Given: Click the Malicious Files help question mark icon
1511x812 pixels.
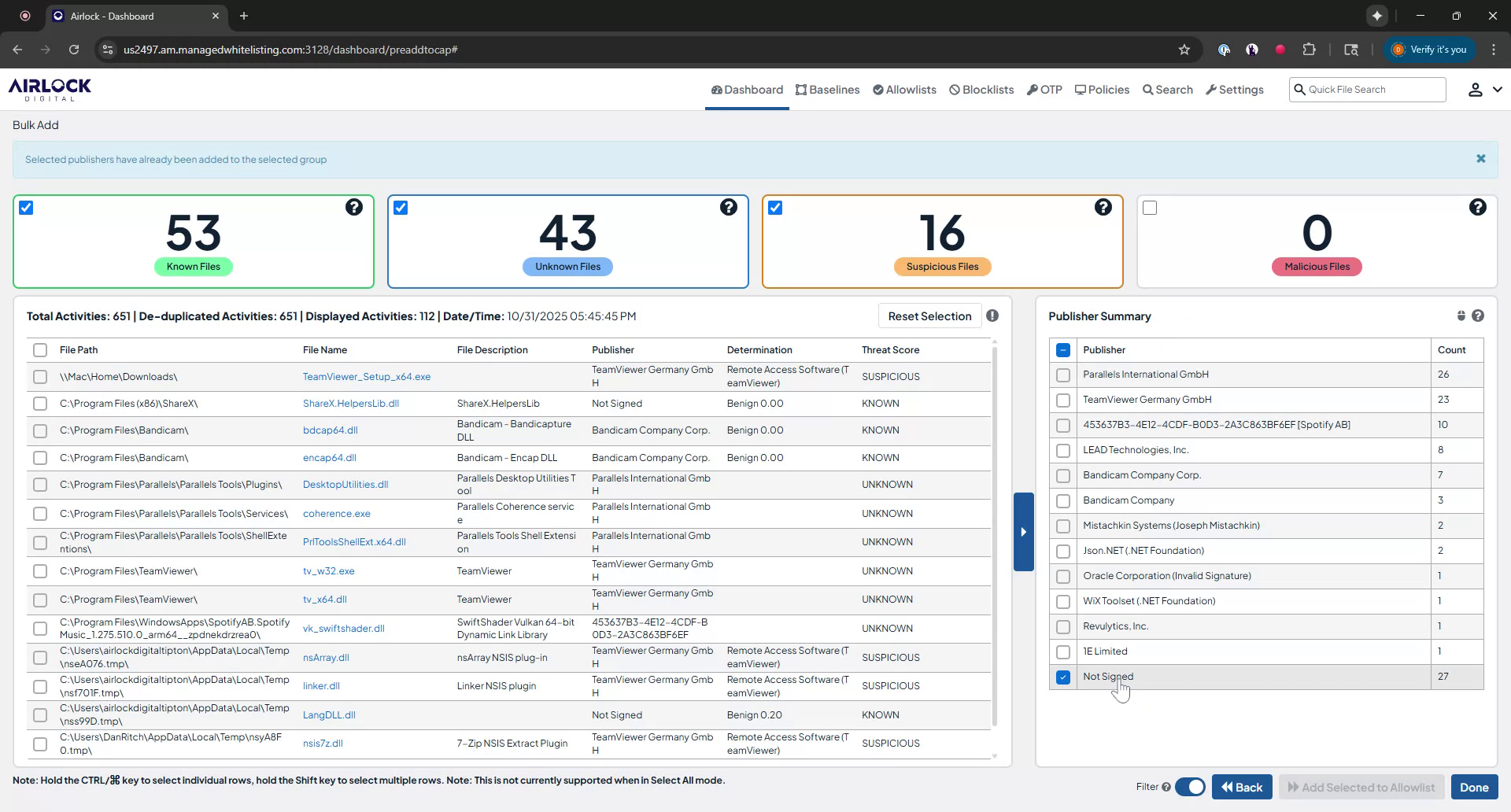Looking at the screenshot, I should pos(1477,207).
